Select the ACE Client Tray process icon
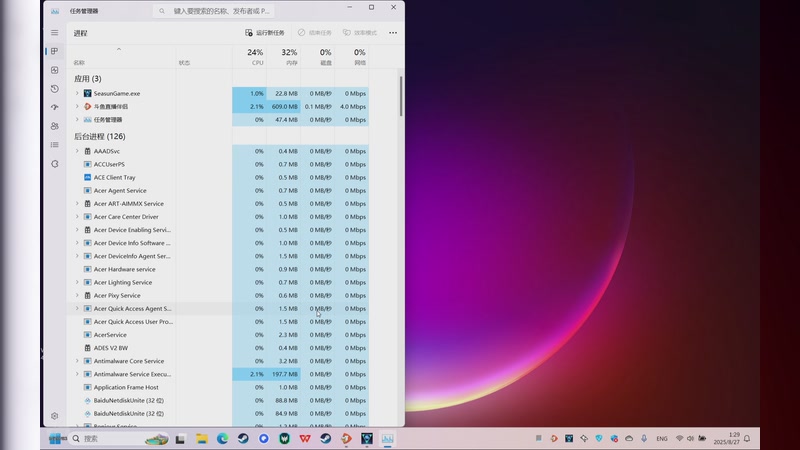 point(87,178)
